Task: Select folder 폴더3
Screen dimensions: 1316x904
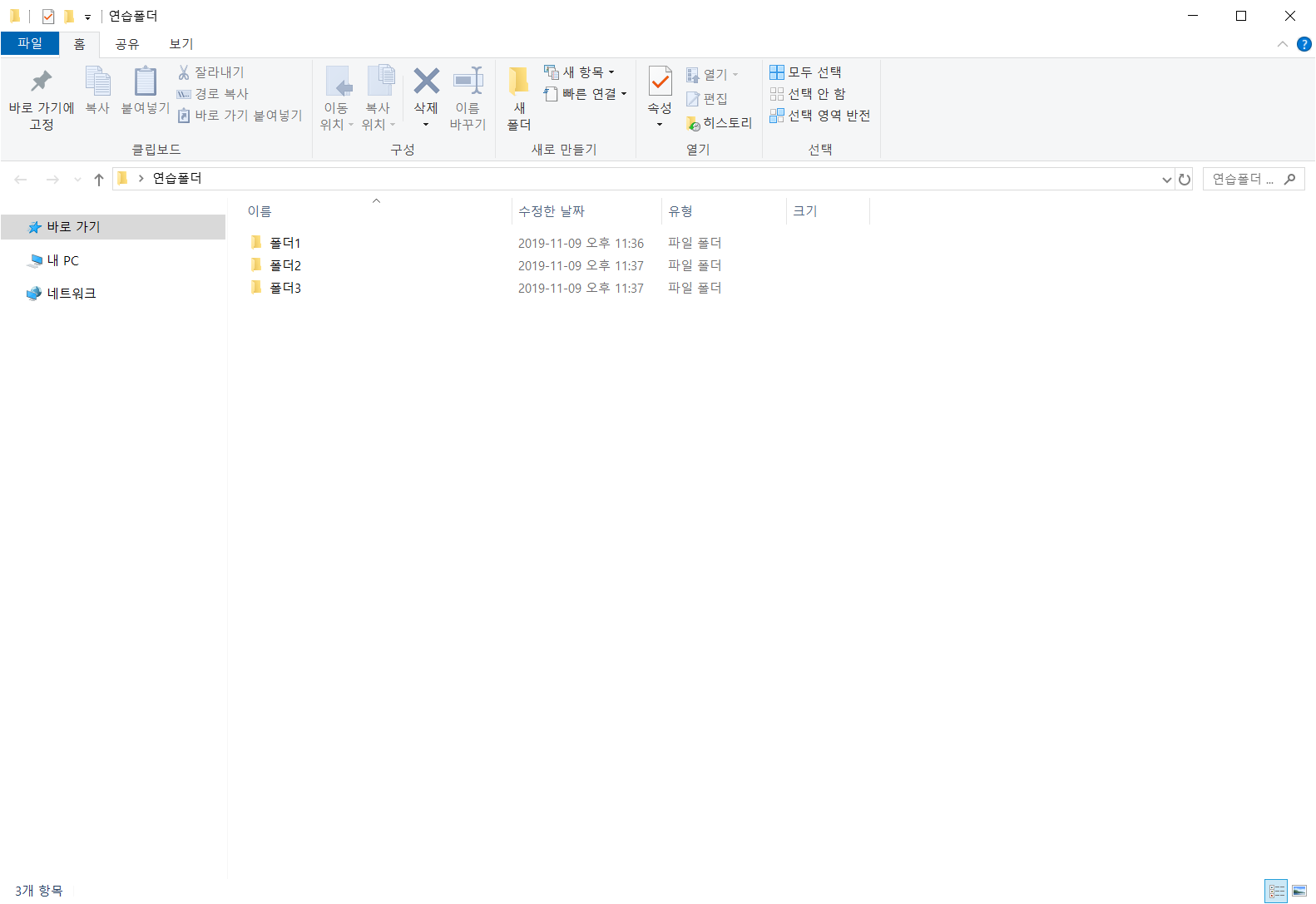Action: click(x=285, y=288)
